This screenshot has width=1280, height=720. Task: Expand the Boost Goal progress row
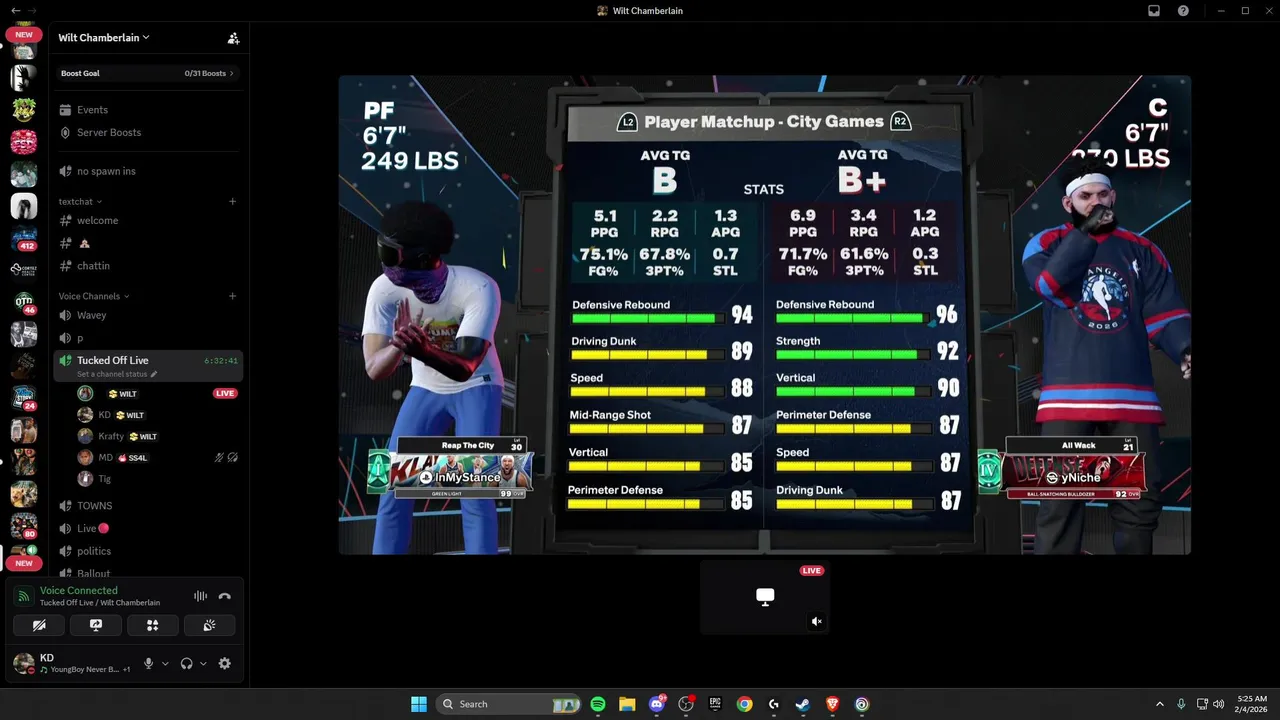click(x=148, y=73)
